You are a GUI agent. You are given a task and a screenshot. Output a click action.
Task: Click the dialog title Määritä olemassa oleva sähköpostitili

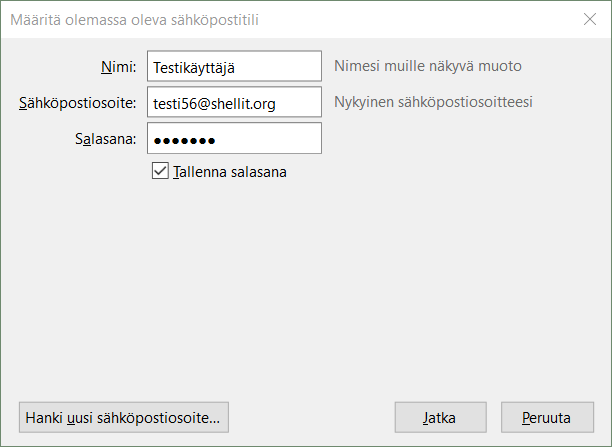134,20
